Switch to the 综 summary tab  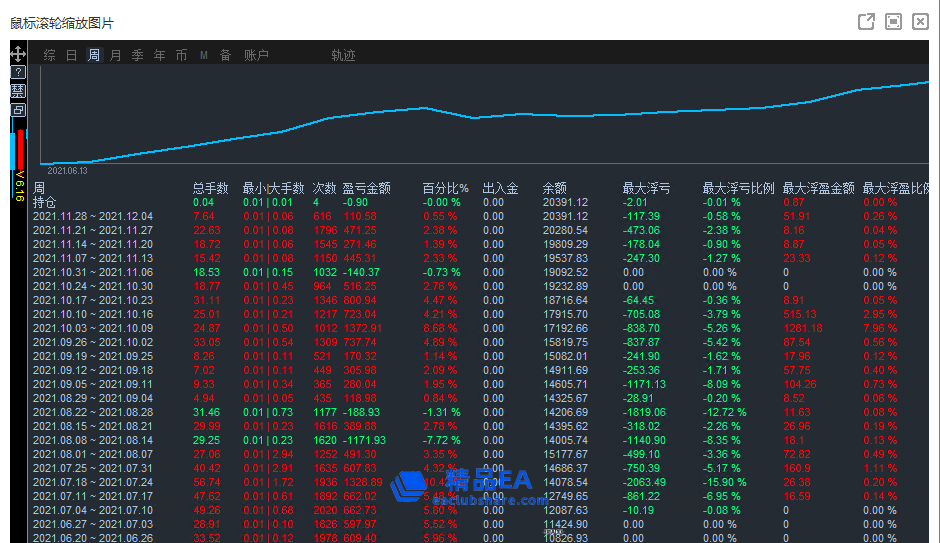[50, 56]
